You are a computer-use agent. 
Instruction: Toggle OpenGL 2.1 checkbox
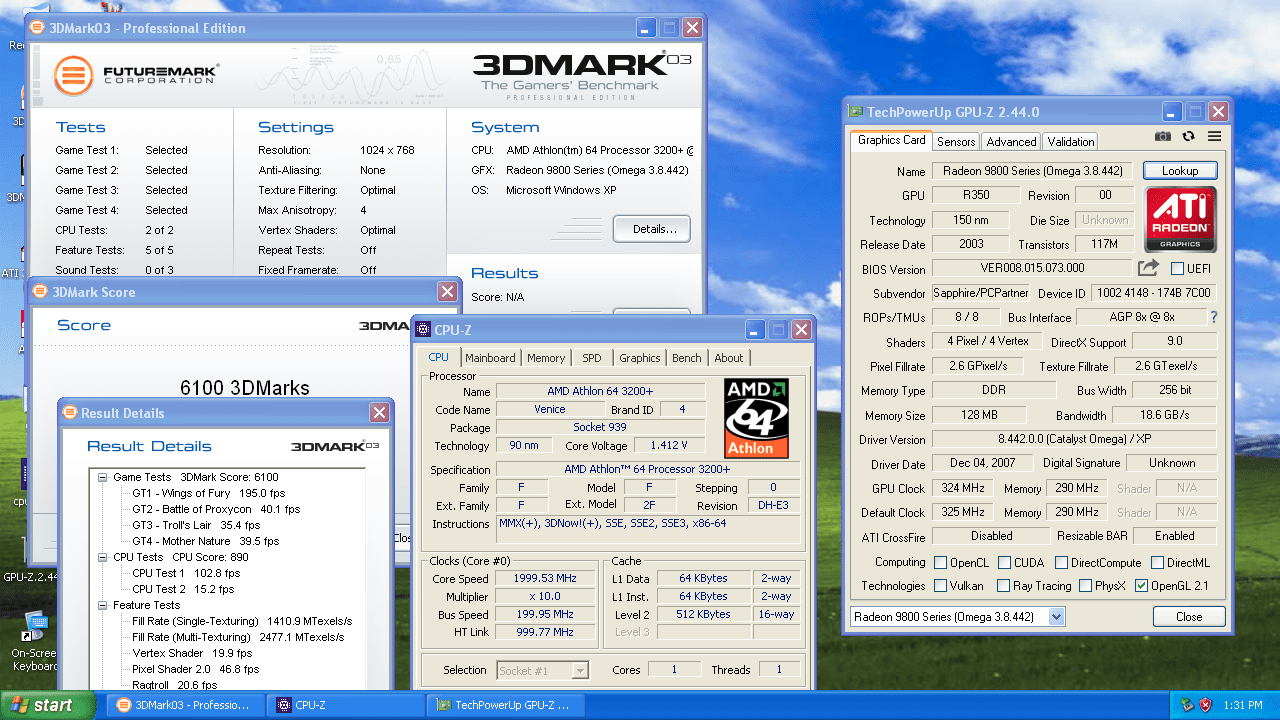pyautogui.click(x=1141, y=586)
